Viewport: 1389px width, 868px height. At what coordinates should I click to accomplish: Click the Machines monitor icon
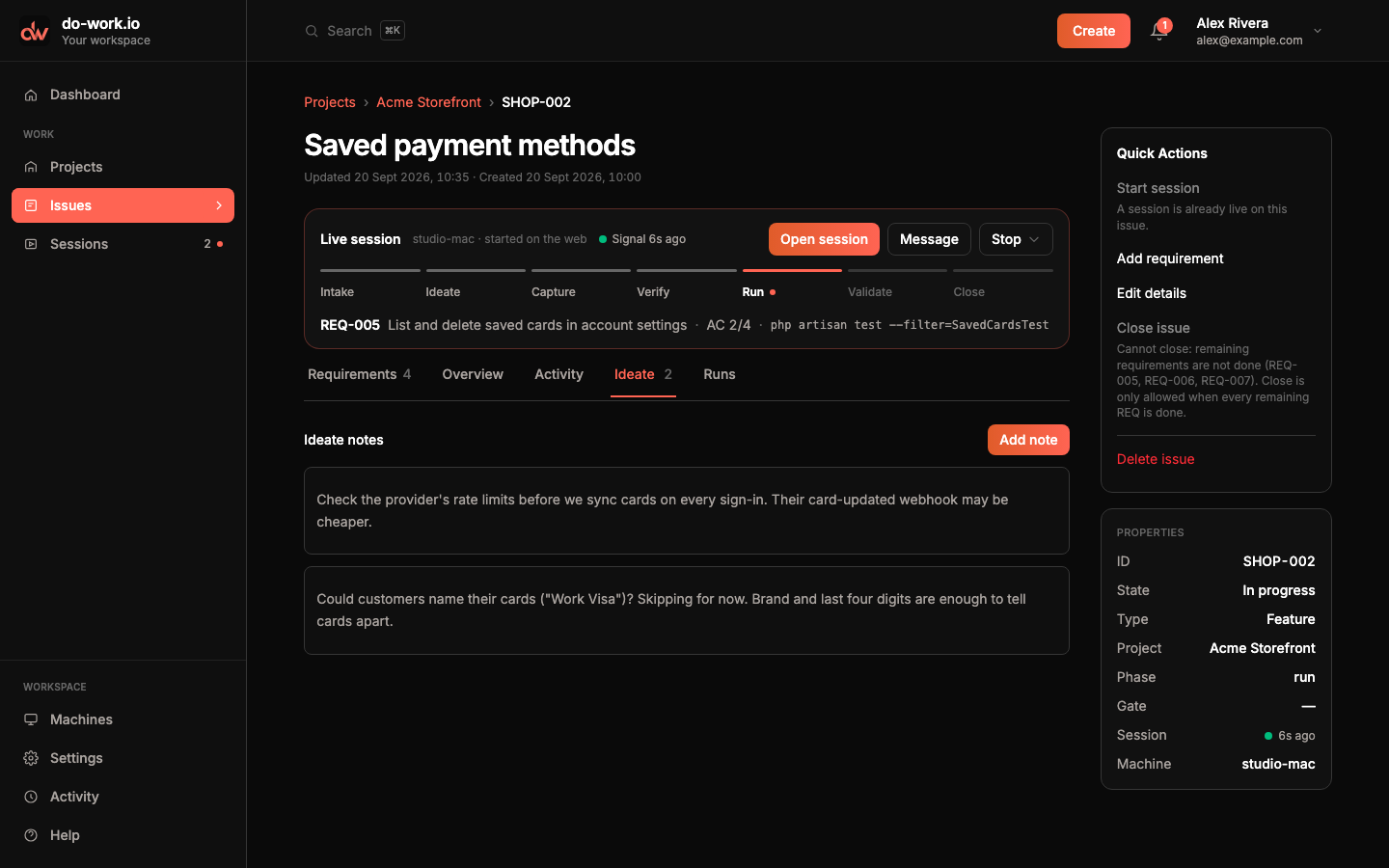pyautogui.click(x=31, y=719)
